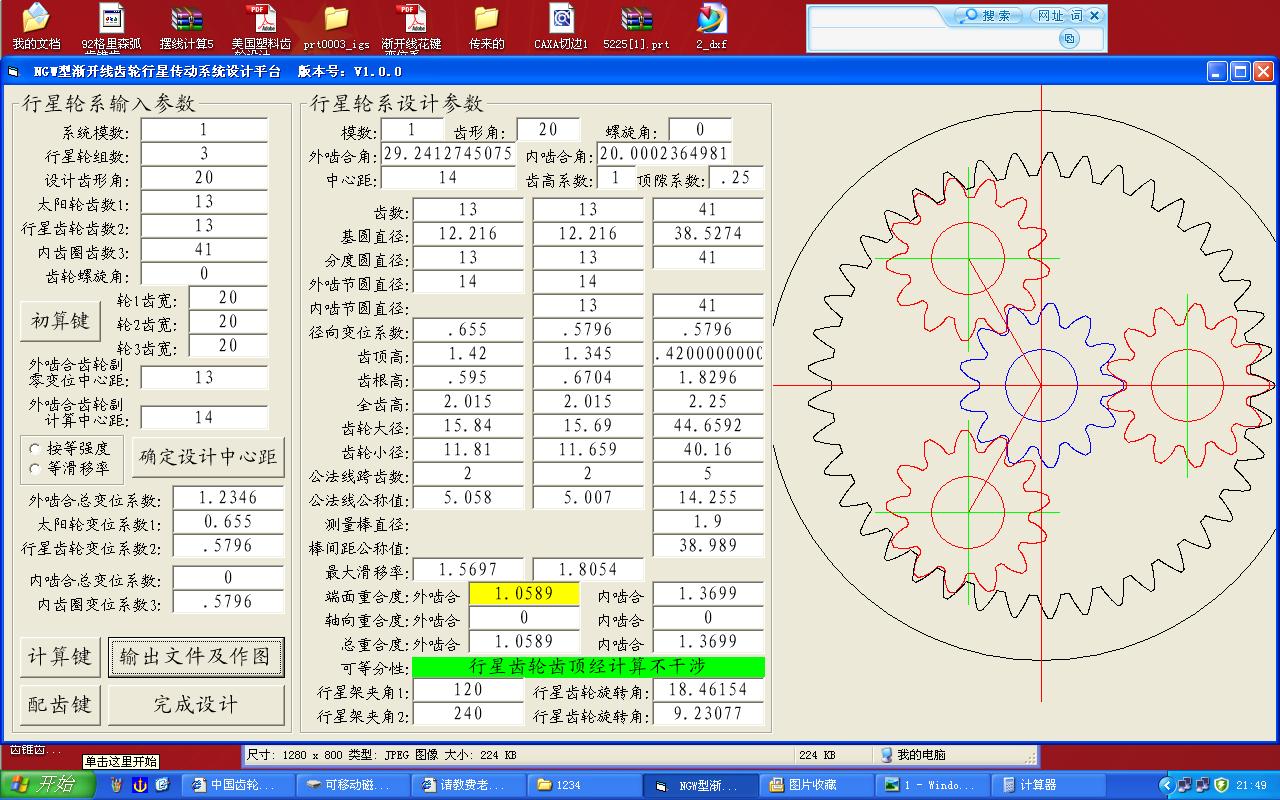
Task: Open the 渐开线花键 PDF icon
Action: click(411, 26)
